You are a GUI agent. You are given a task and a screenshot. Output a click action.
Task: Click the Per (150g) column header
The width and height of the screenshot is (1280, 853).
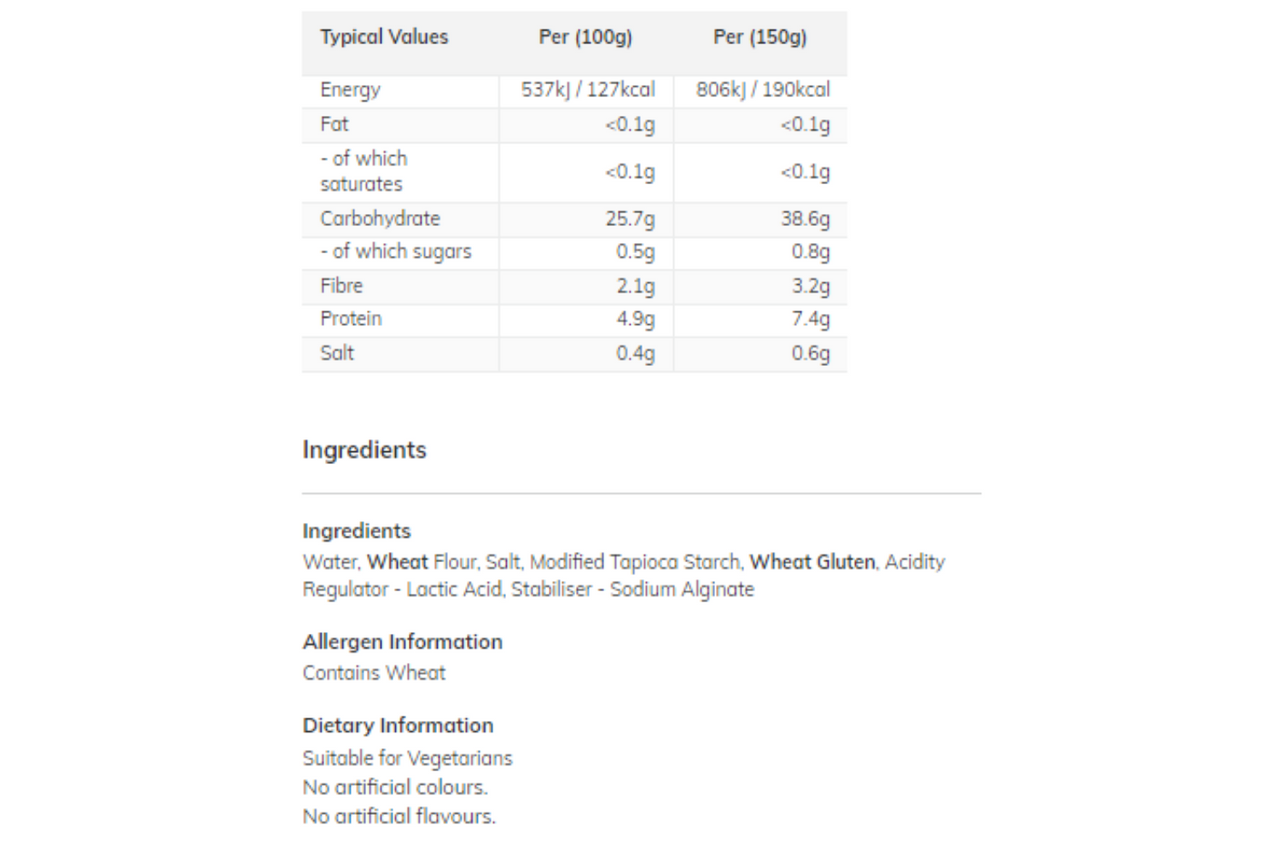pyautogui.click(x=760, y=38)
